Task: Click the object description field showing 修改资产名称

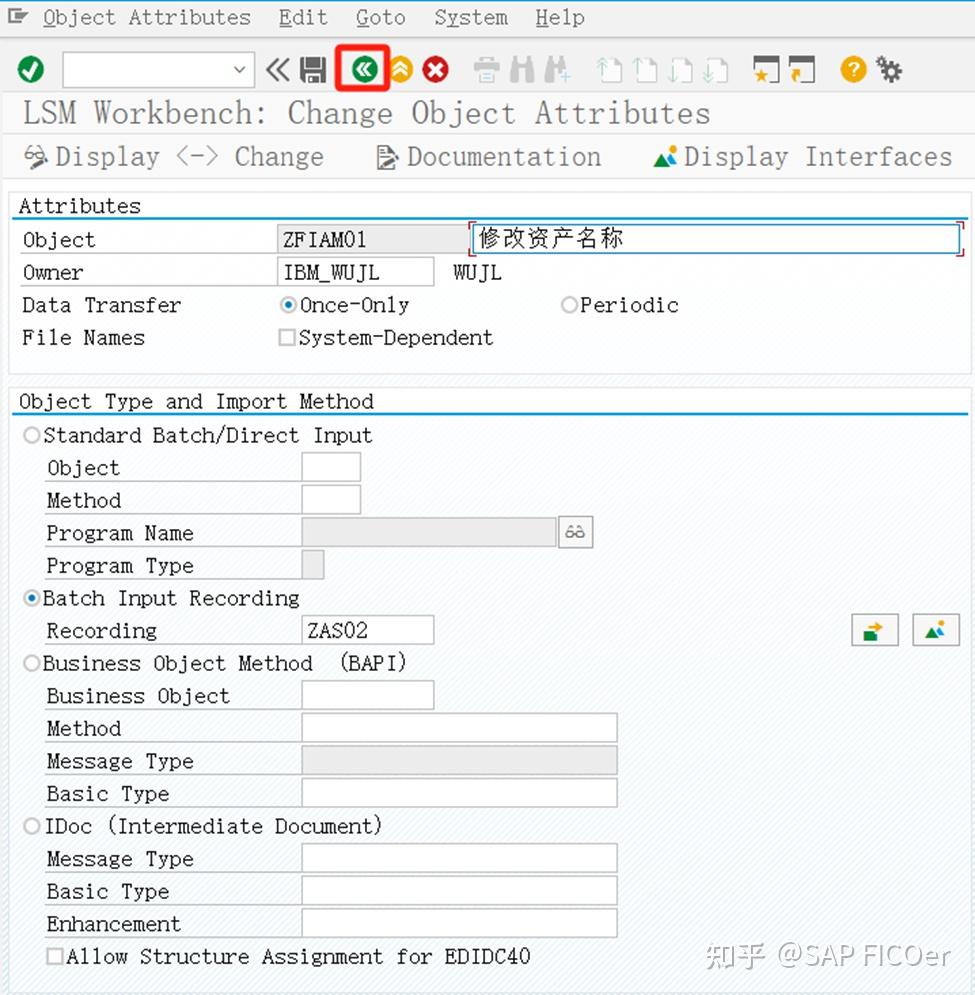Action: [700, 239]
